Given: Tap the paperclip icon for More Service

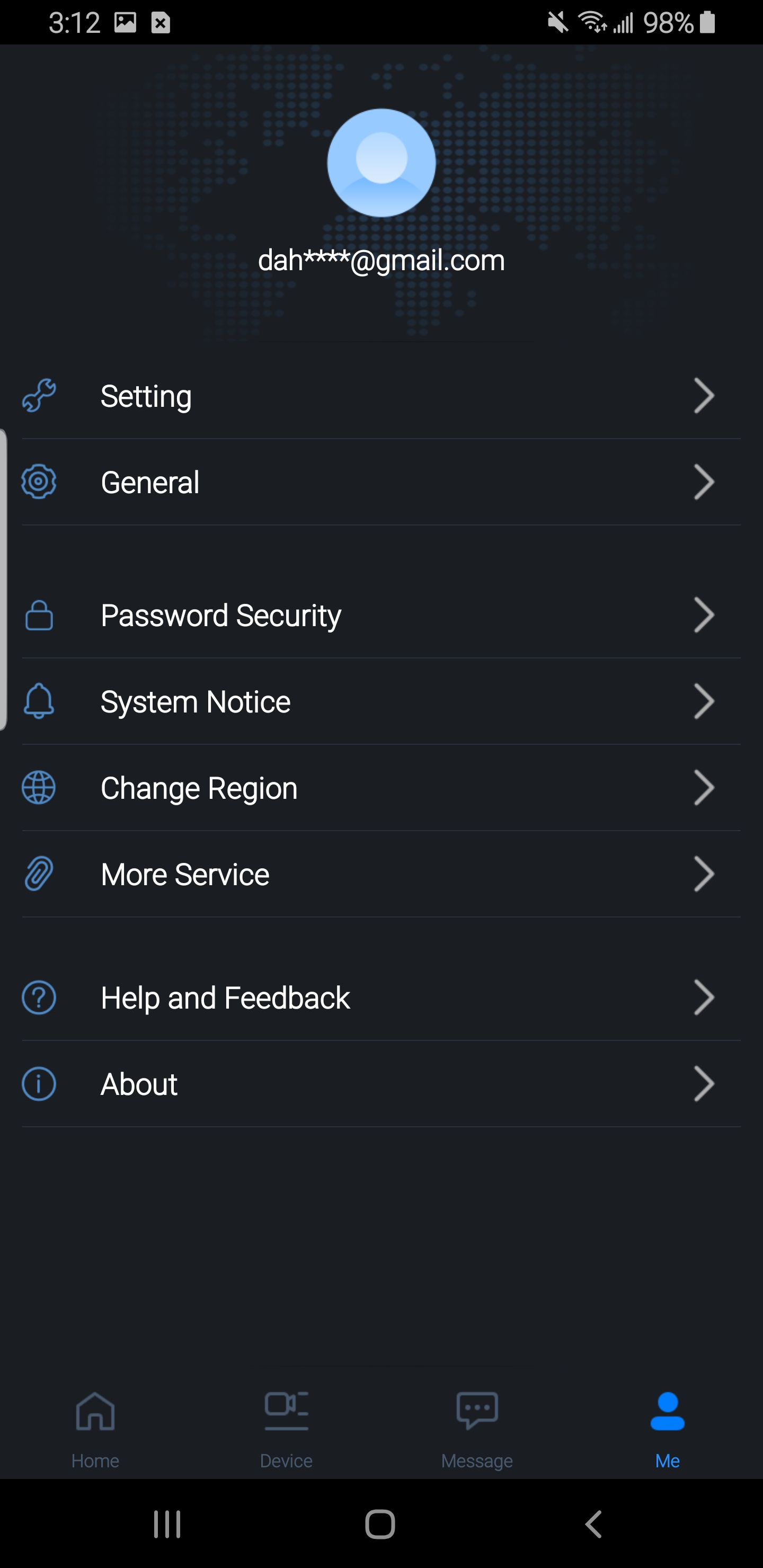Looking at the screenshot, I should [x=39, y=874].
